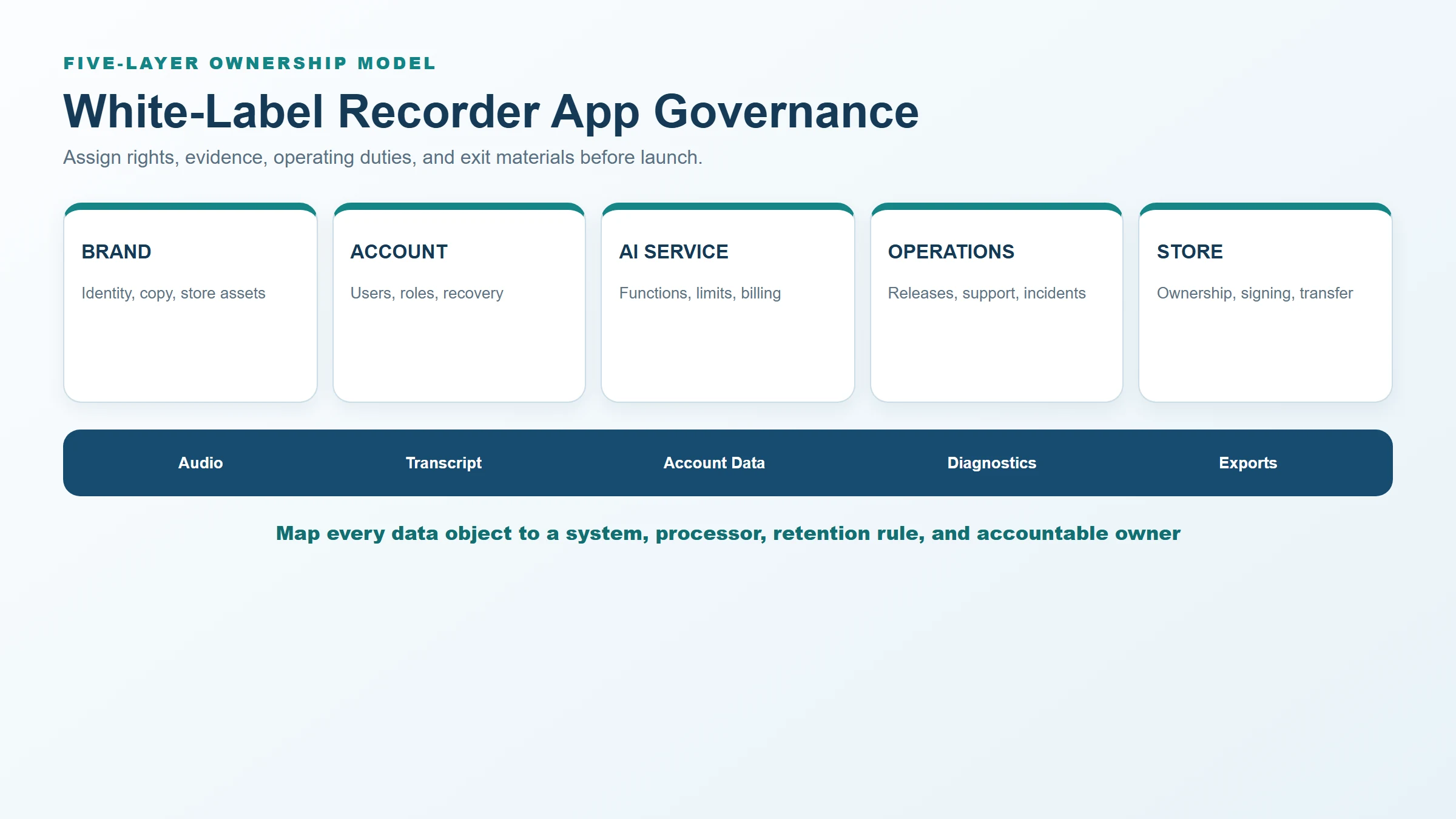Click the 'Assign rights, evidence, operating duties' subtitle
1456x819 pixels.
(383, 157)
